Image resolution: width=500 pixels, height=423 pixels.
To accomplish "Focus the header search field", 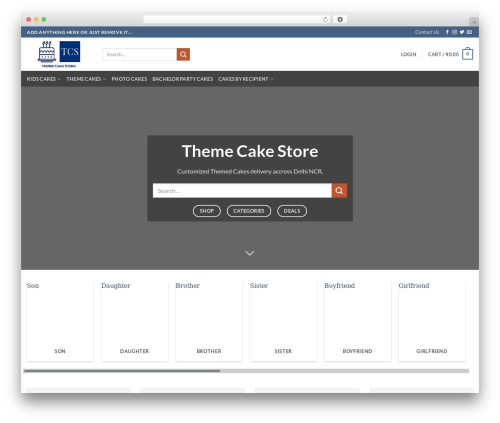I will coord(139,54).
